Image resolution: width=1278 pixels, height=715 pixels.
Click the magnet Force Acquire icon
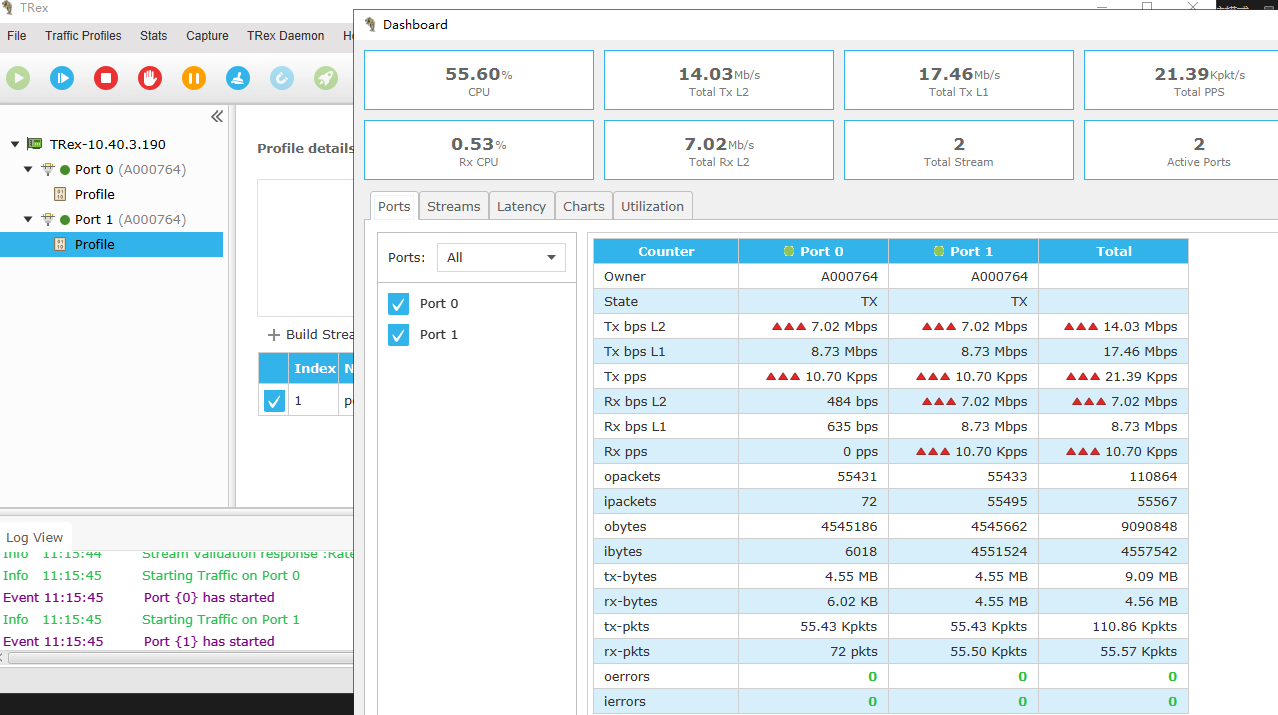(x=281, y=77)
